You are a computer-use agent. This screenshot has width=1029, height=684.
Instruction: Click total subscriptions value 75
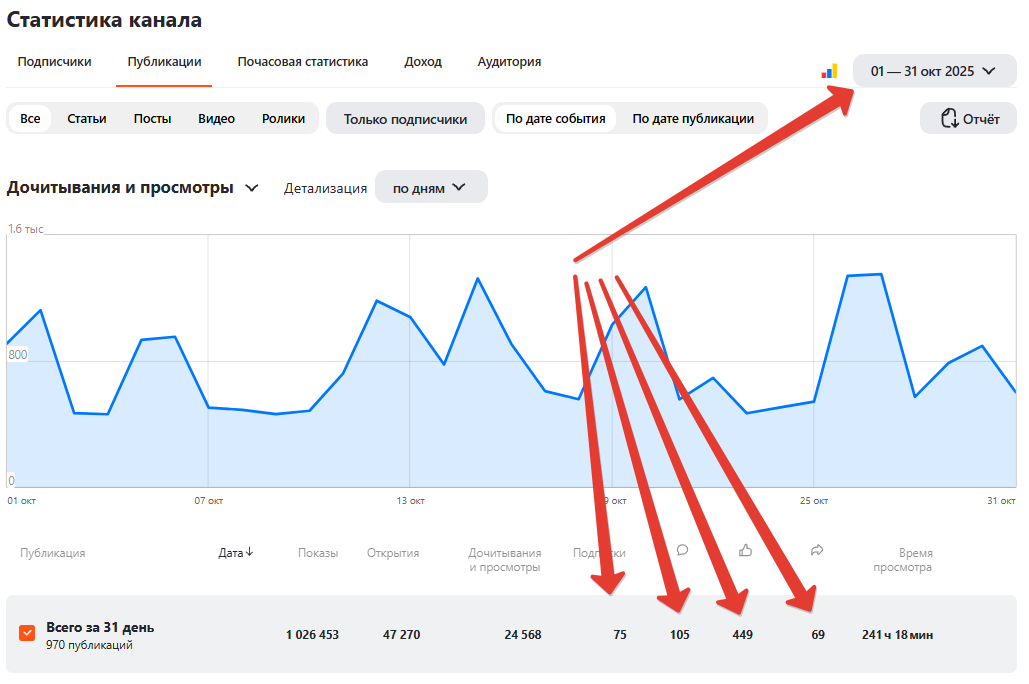620,635
